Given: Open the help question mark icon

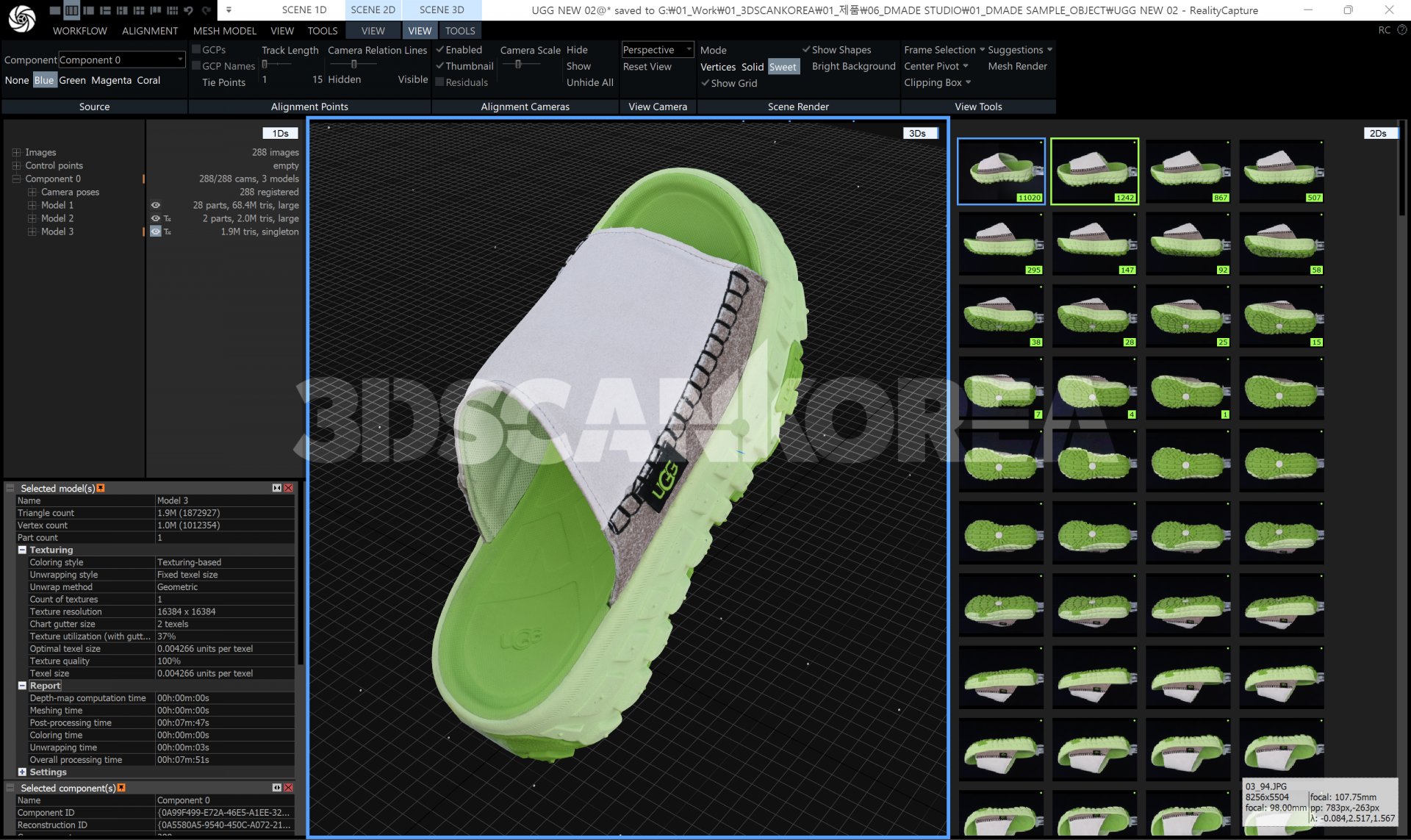Looking at the screenshot, I should click(1401, 30).
